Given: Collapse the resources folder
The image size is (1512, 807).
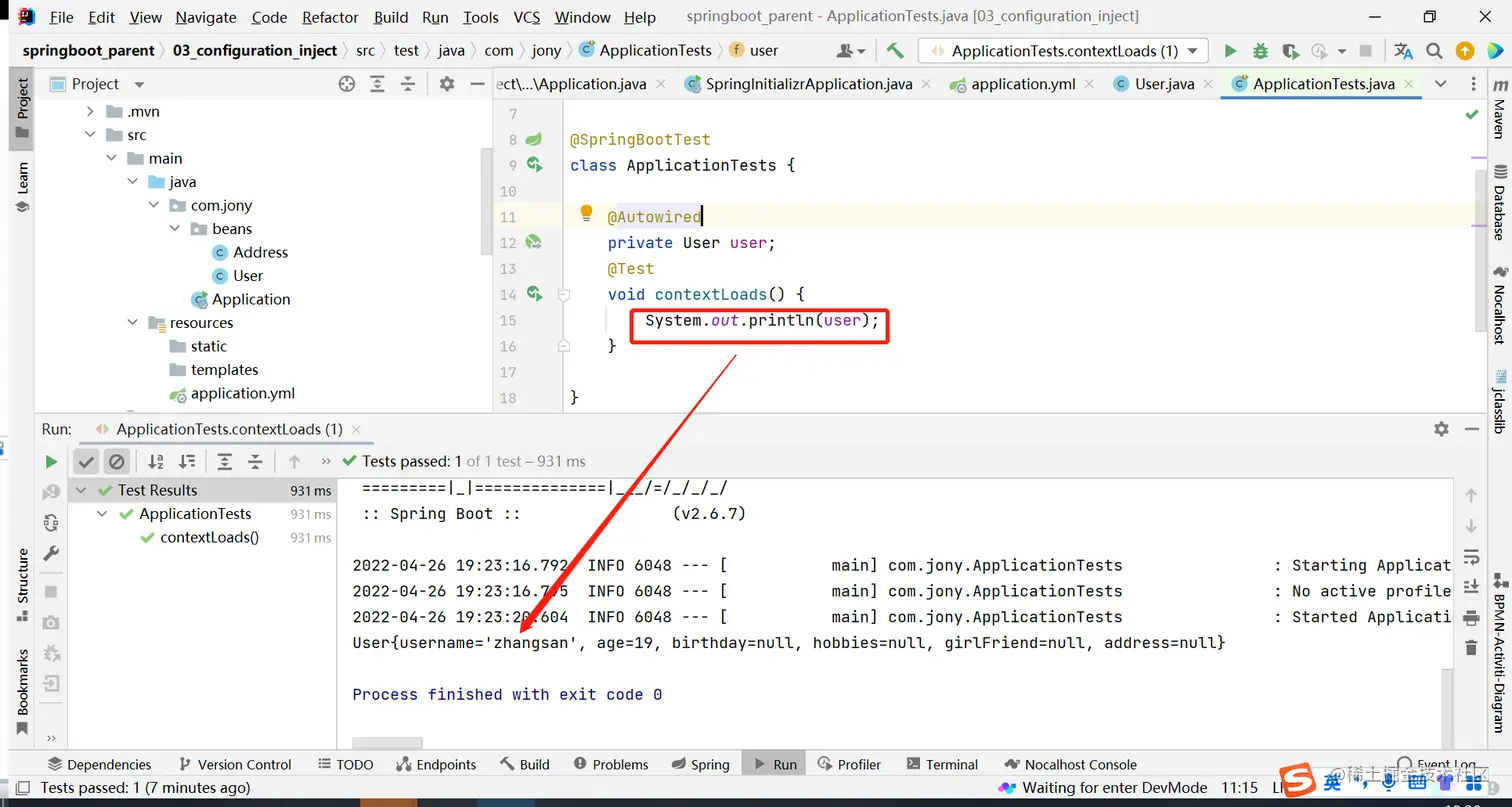Looking at the screenshot, I should point(133,323).
